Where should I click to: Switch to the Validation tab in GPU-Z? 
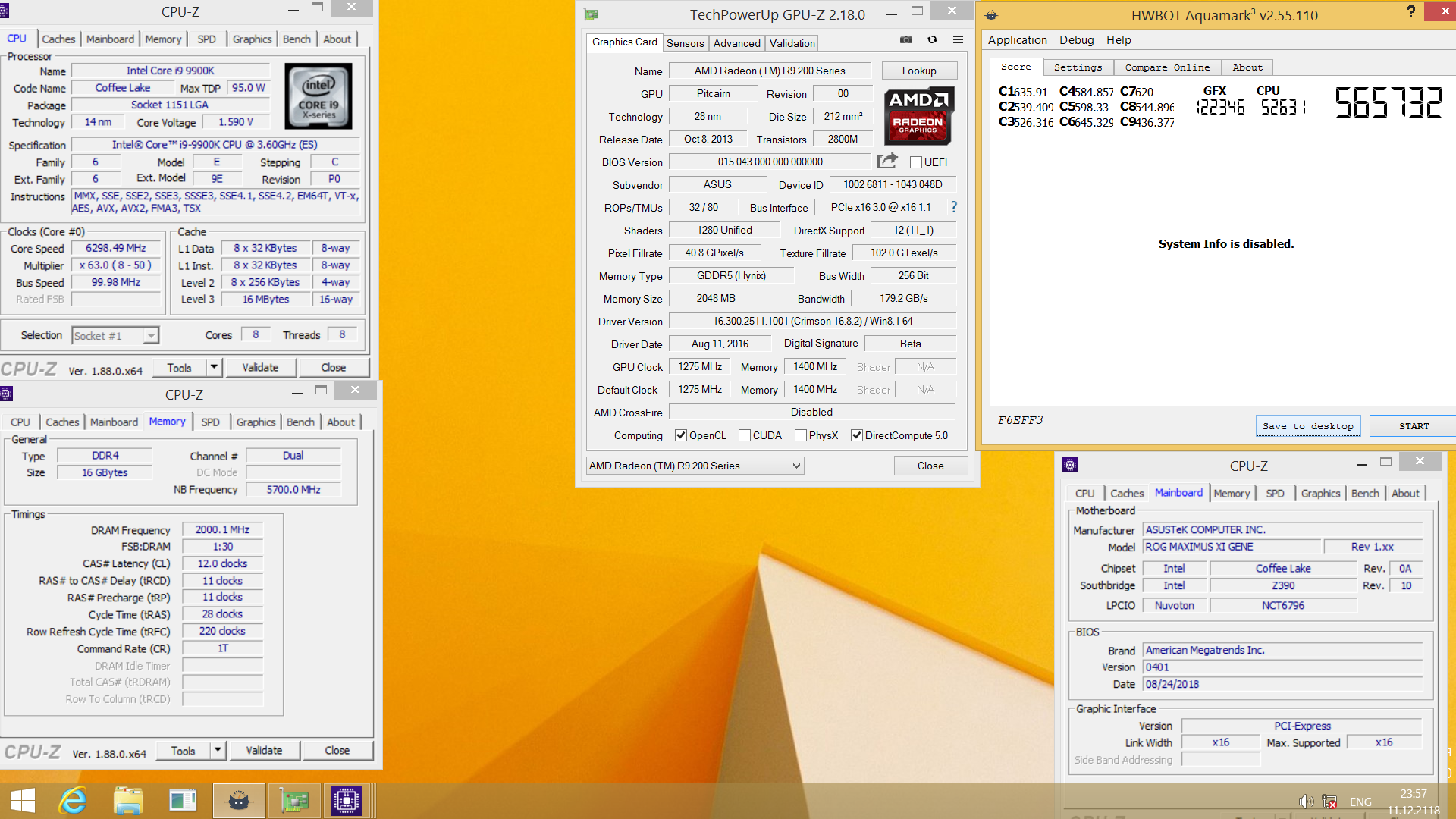(792, 43)
